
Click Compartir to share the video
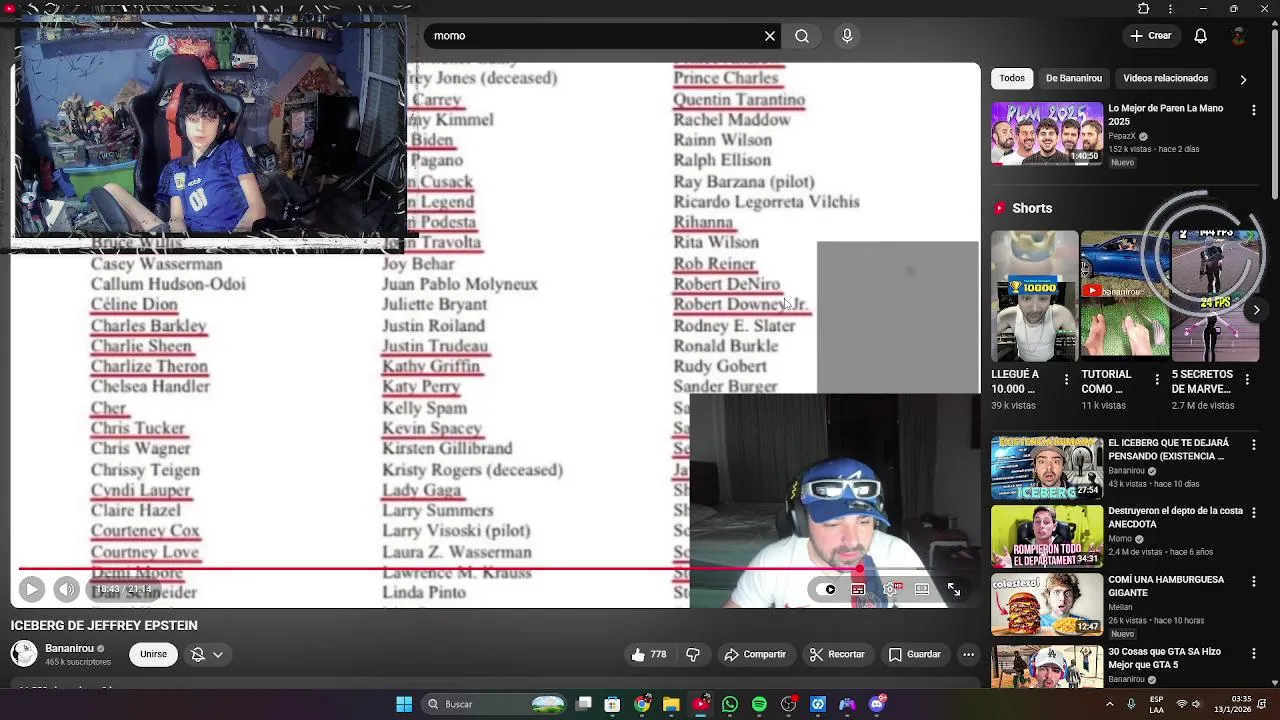click(755, 655)
